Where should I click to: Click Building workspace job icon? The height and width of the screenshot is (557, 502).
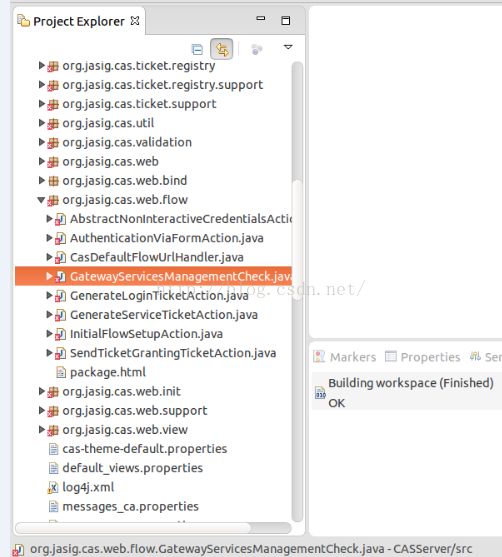click(x=320, y=393)
